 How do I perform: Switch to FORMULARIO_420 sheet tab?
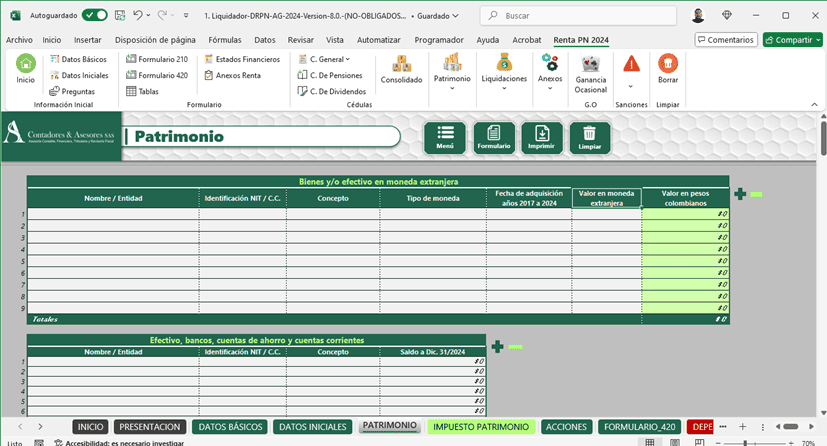point(639,426)
